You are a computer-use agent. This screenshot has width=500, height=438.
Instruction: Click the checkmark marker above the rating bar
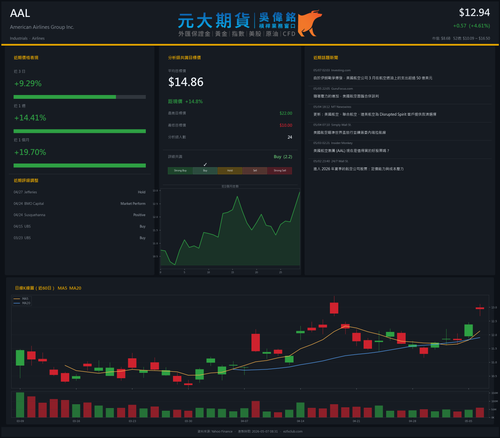205,164
